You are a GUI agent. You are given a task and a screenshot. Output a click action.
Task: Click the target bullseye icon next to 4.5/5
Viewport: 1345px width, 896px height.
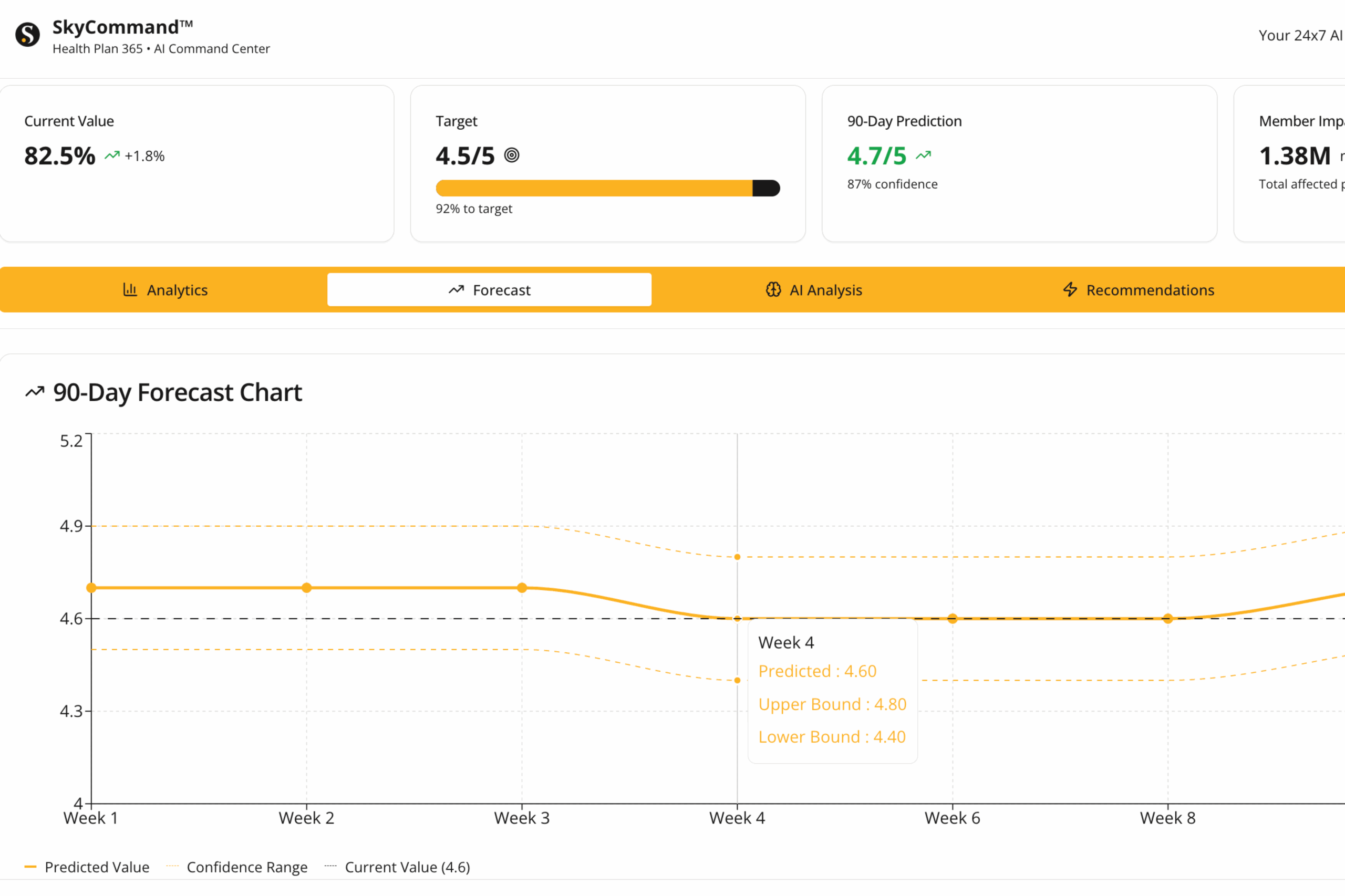(512, 155)
